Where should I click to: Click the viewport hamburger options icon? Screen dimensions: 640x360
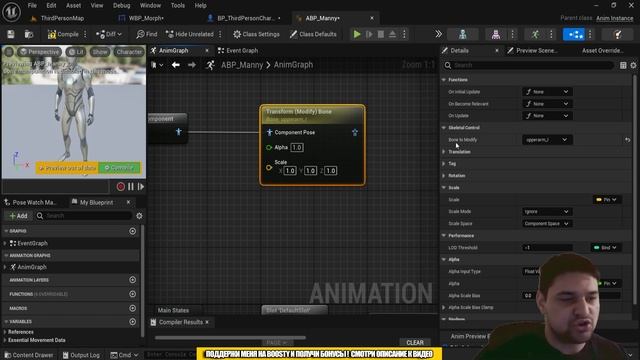click(9, 52)
